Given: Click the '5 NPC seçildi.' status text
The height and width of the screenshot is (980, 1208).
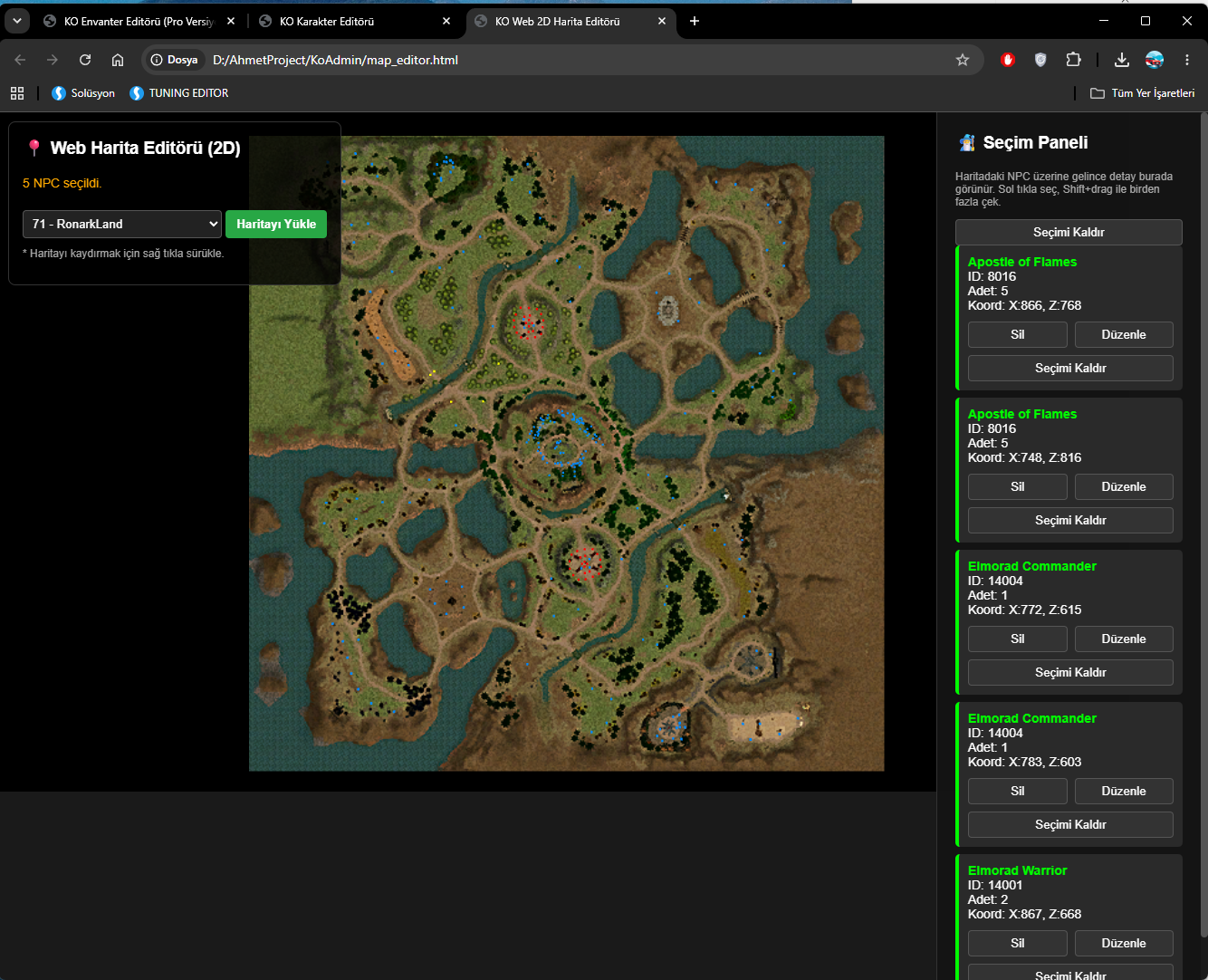Looking at the screenshot, I should tap(62, 183).
